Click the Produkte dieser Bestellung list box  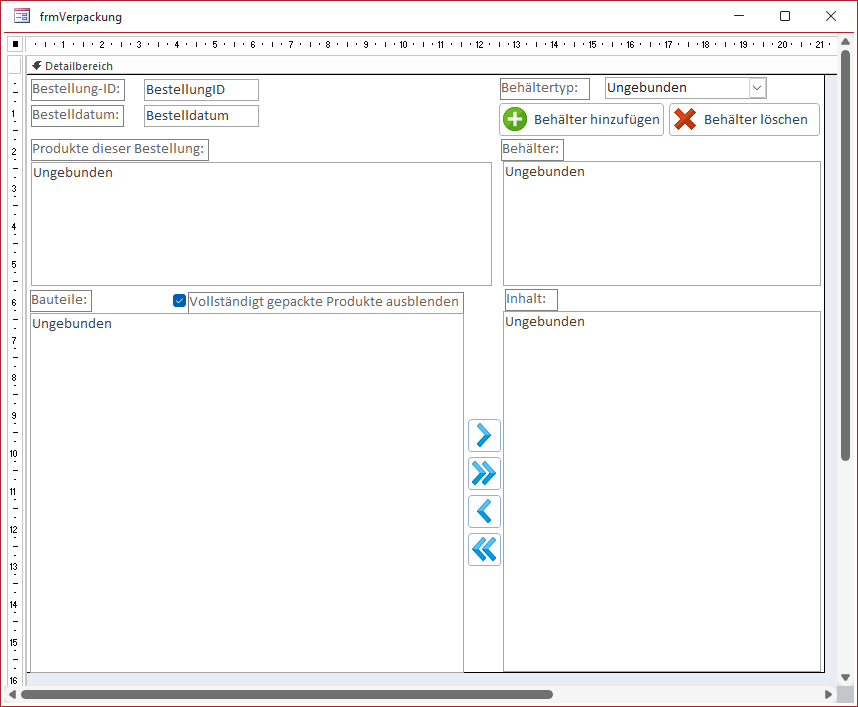pos(261,224)
